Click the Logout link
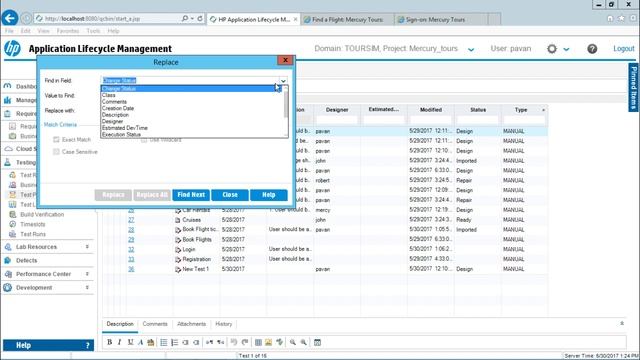The height and width of the screenshot is (360, 640). (x=624, y=49)
